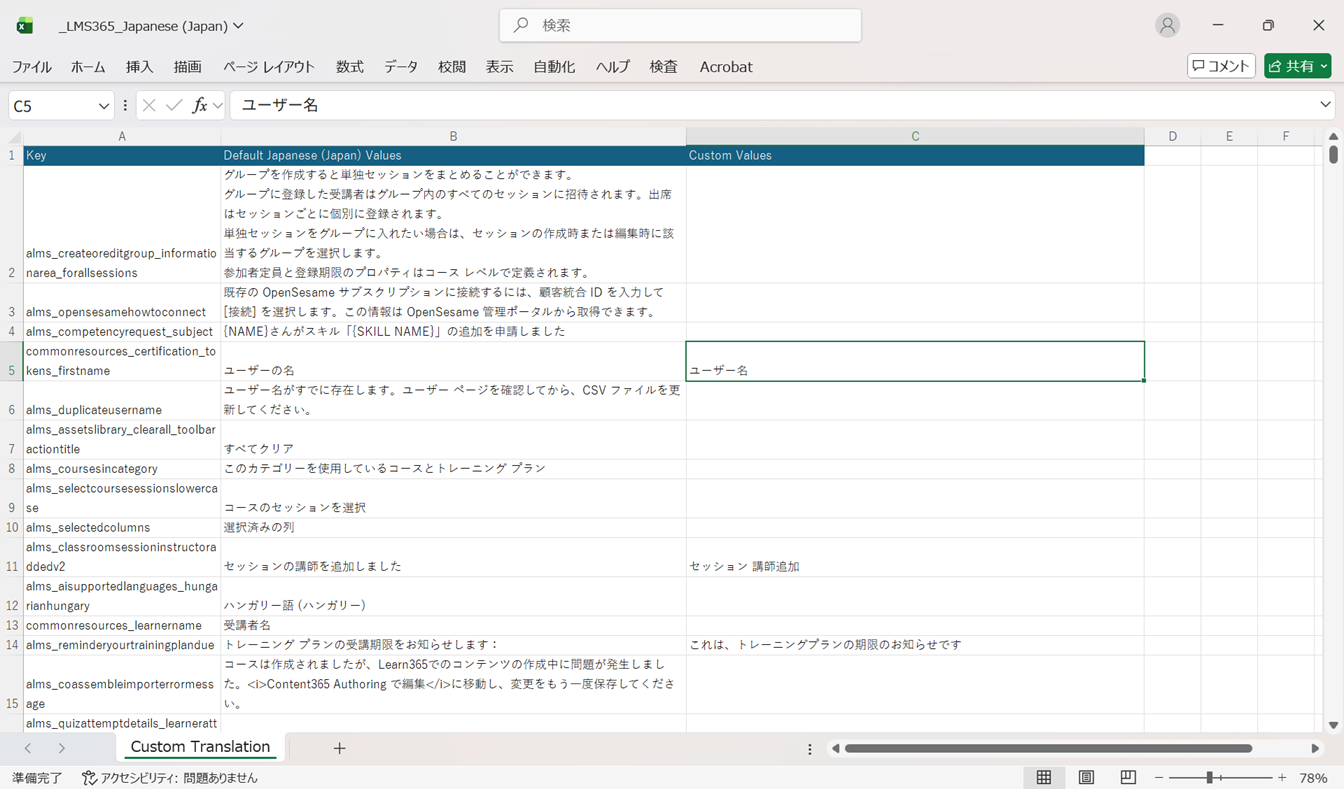Select the データ ribbon tab
This screenshot has width=1344, height=789.
coord(401,67)
